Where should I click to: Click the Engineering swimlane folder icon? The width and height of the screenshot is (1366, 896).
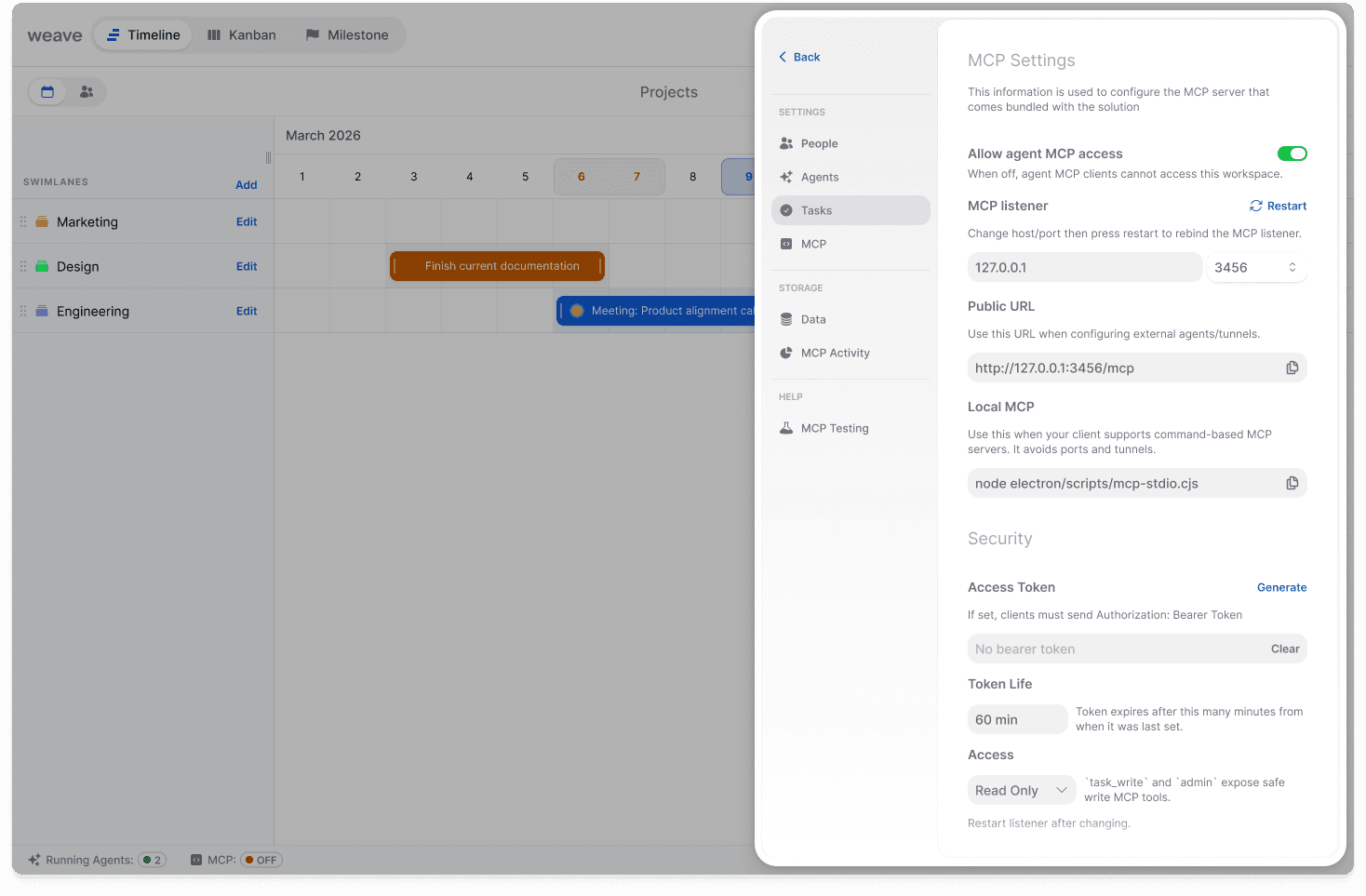pos(42,311)
